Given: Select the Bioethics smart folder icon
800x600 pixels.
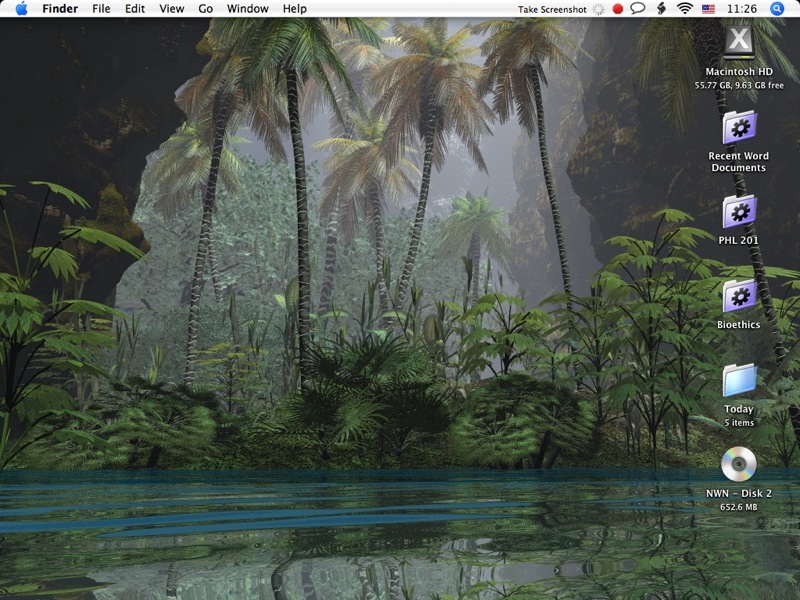Looking at the screenshot, I should (x=739, y=296).
